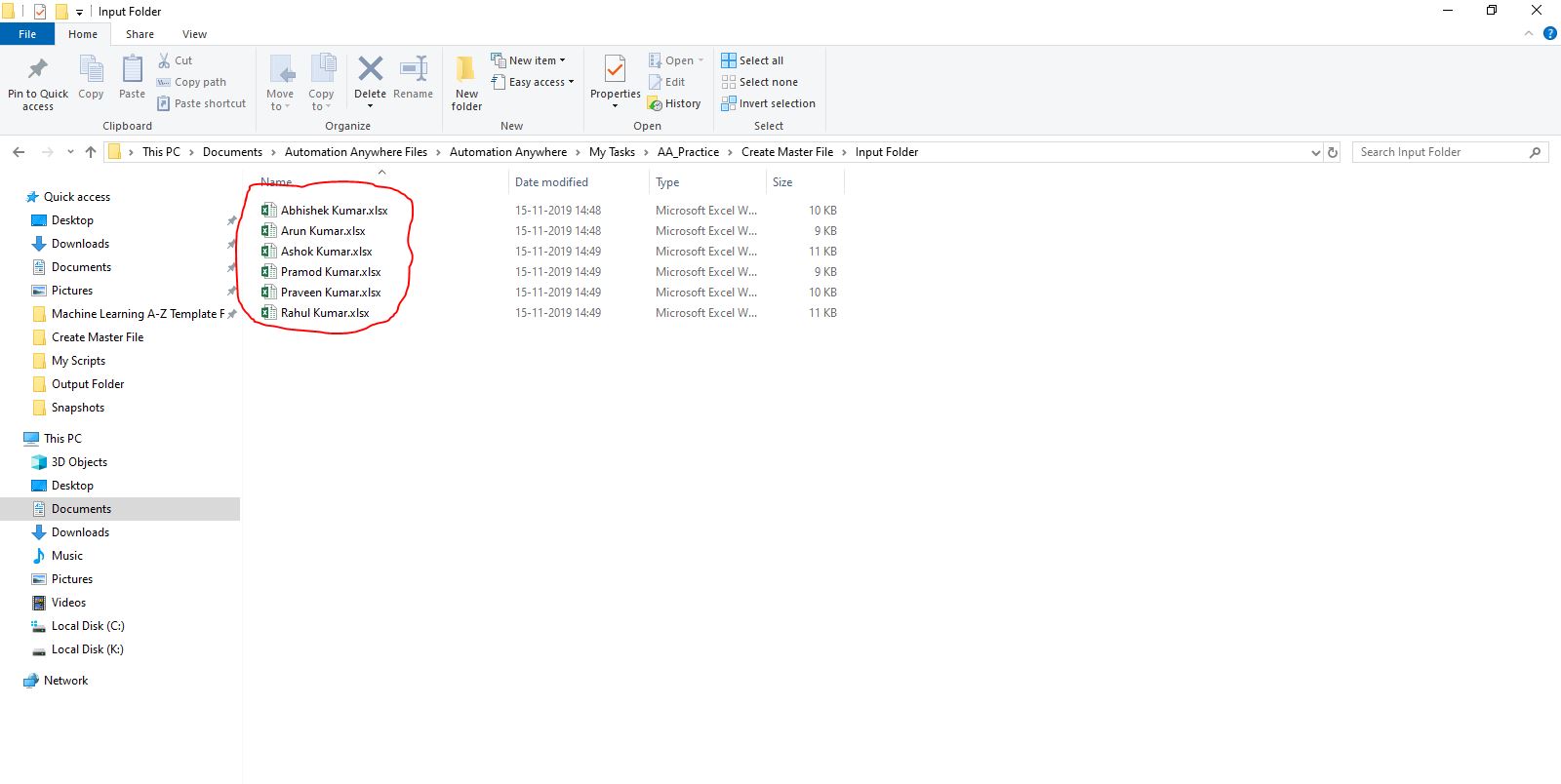
Task: Click Pin to Quick access icon
Action: pos(38,82)
